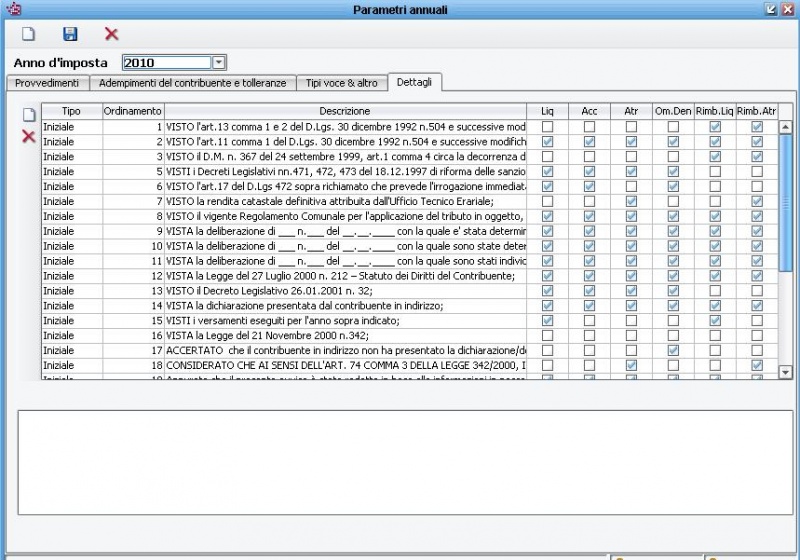Uncheck Om.Den checkbox for row 8
800x560 pixels.
coord(673,216)
